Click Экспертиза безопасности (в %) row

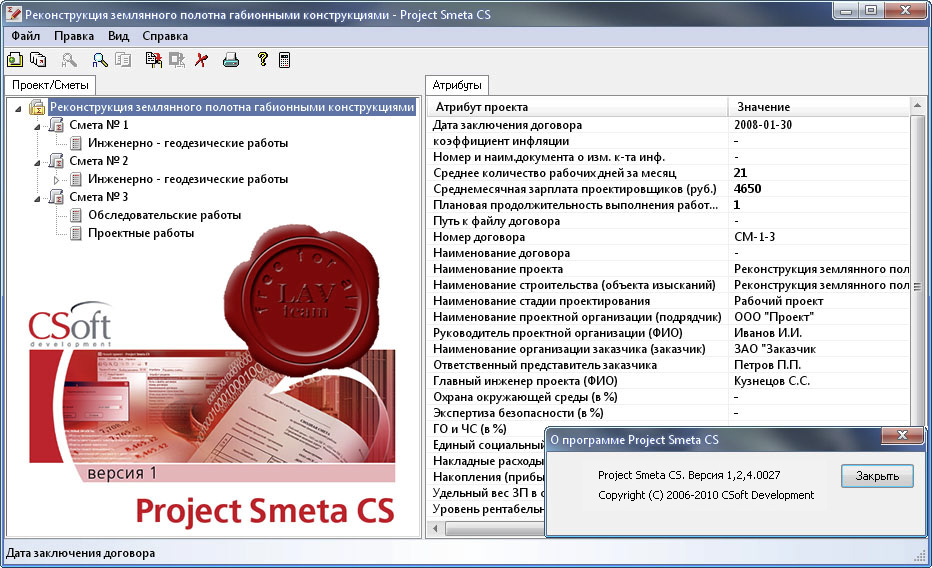(668, 414)
